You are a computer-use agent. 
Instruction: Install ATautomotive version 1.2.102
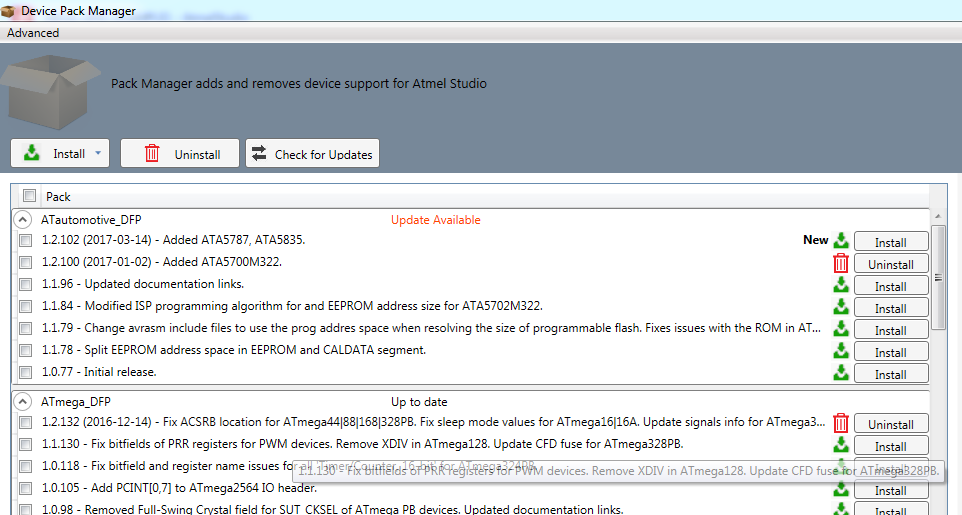click(x=891, y=242)
